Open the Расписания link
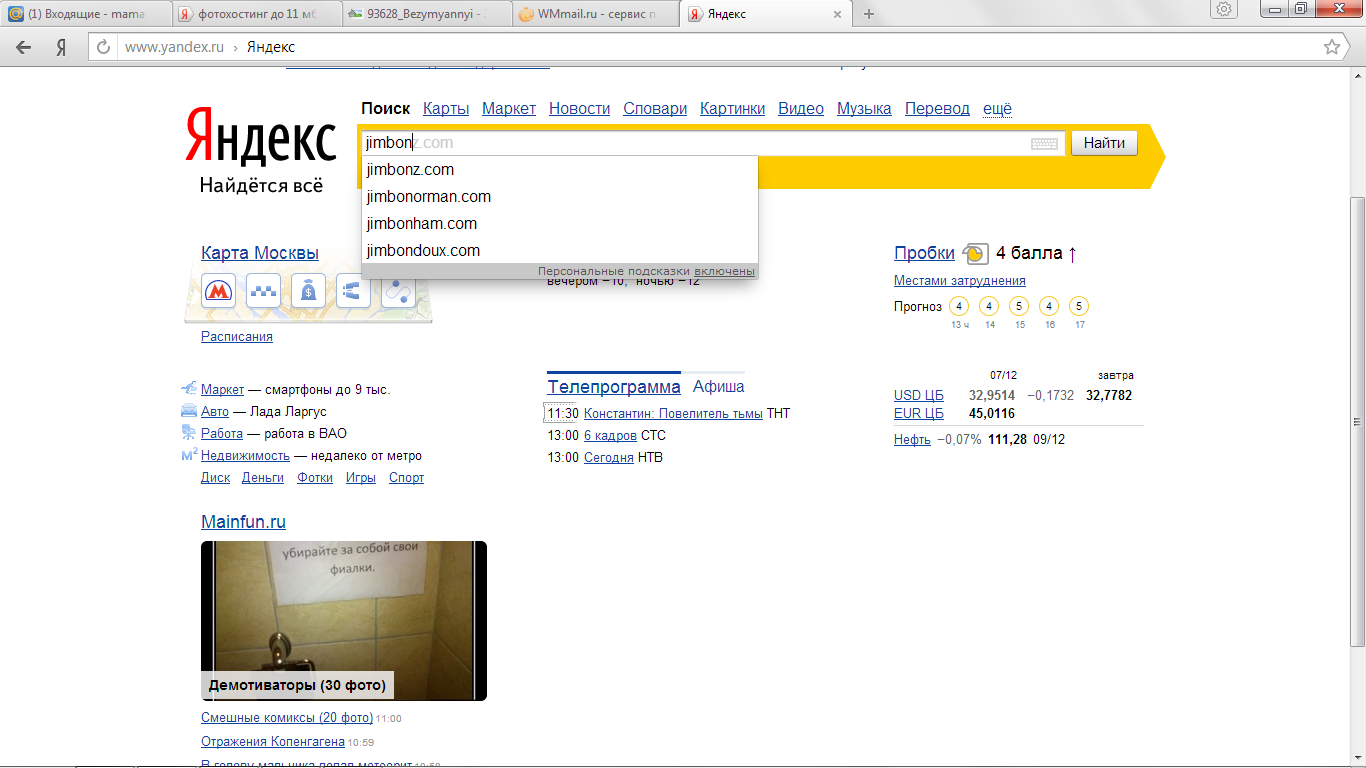Screen dimensions: 1366x768 [x=237, y=337]
